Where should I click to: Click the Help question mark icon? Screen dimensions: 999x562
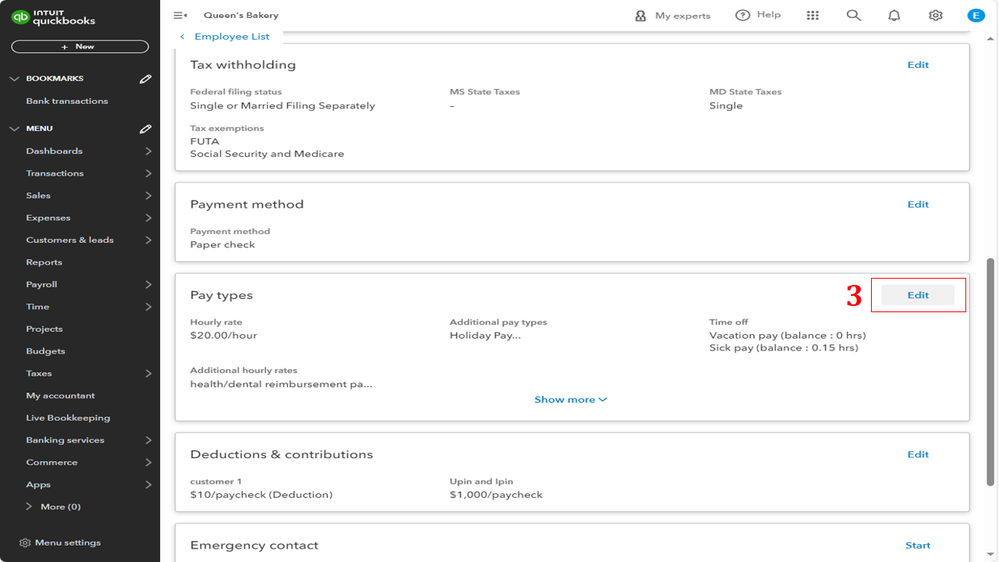(742, 16)
